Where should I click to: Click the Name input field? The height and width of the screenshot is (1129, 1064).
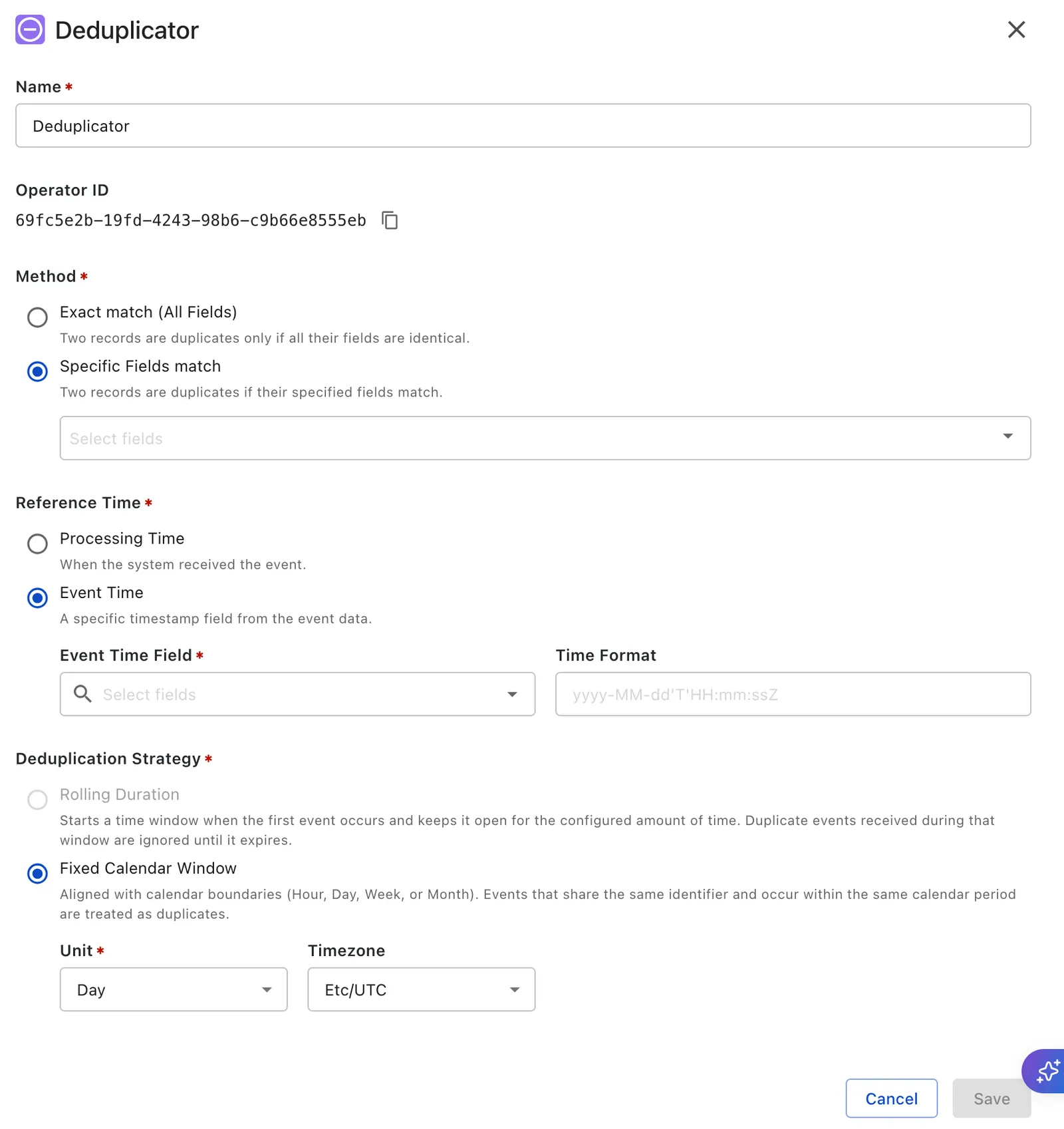pos(523,125)
